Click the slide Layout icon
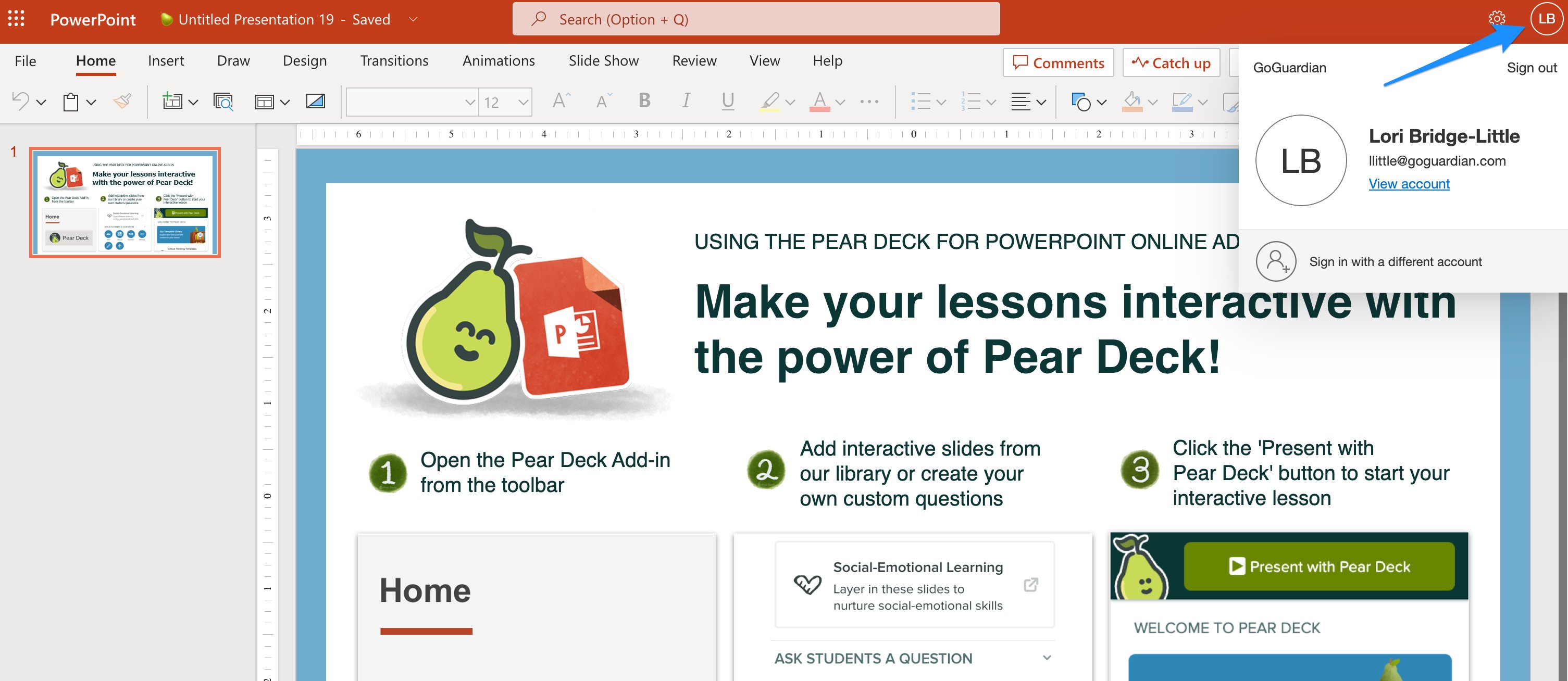This screenshot has height=681, width=1568. pos(264,102)
